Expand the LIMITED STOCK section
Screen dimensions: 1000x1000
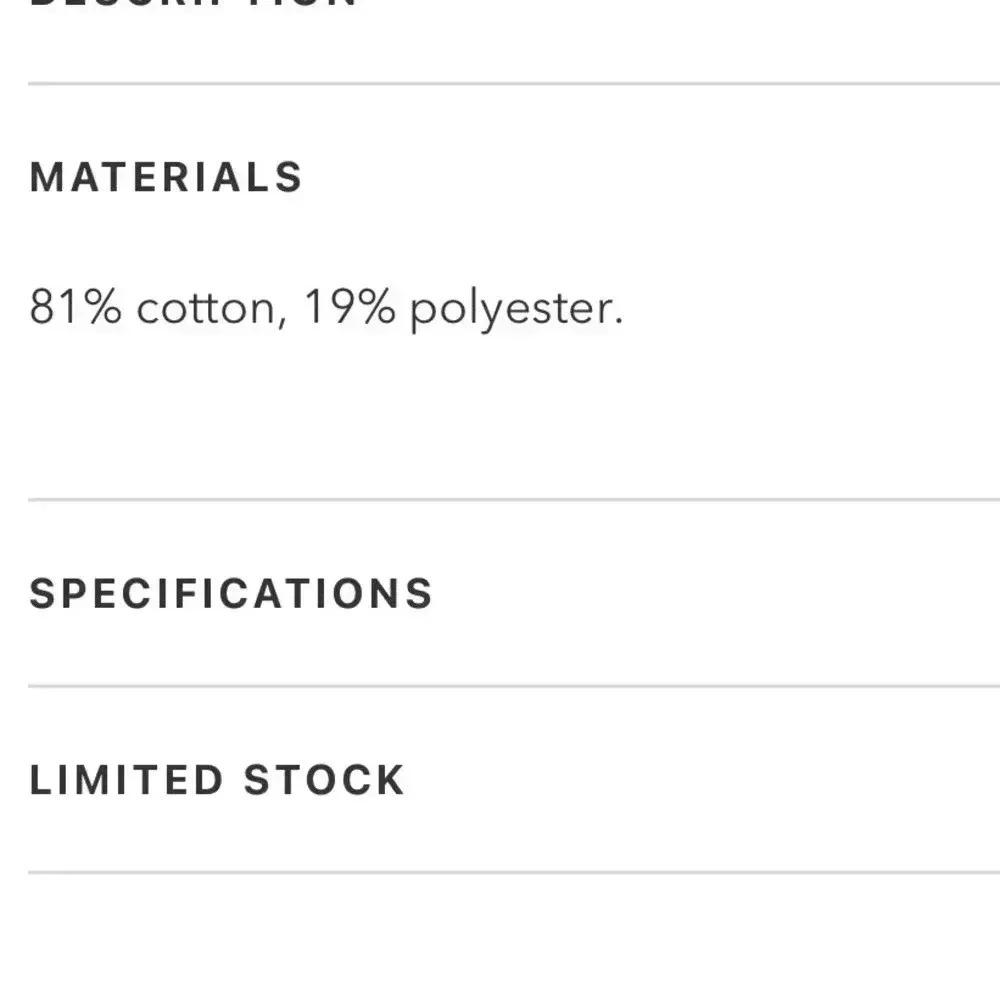tap(217, 780)
